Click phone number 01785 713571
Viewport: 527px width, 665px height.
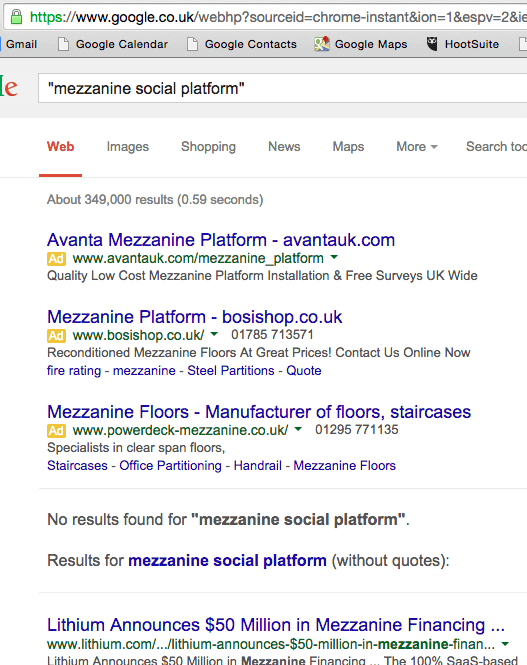tap(272, 335)
